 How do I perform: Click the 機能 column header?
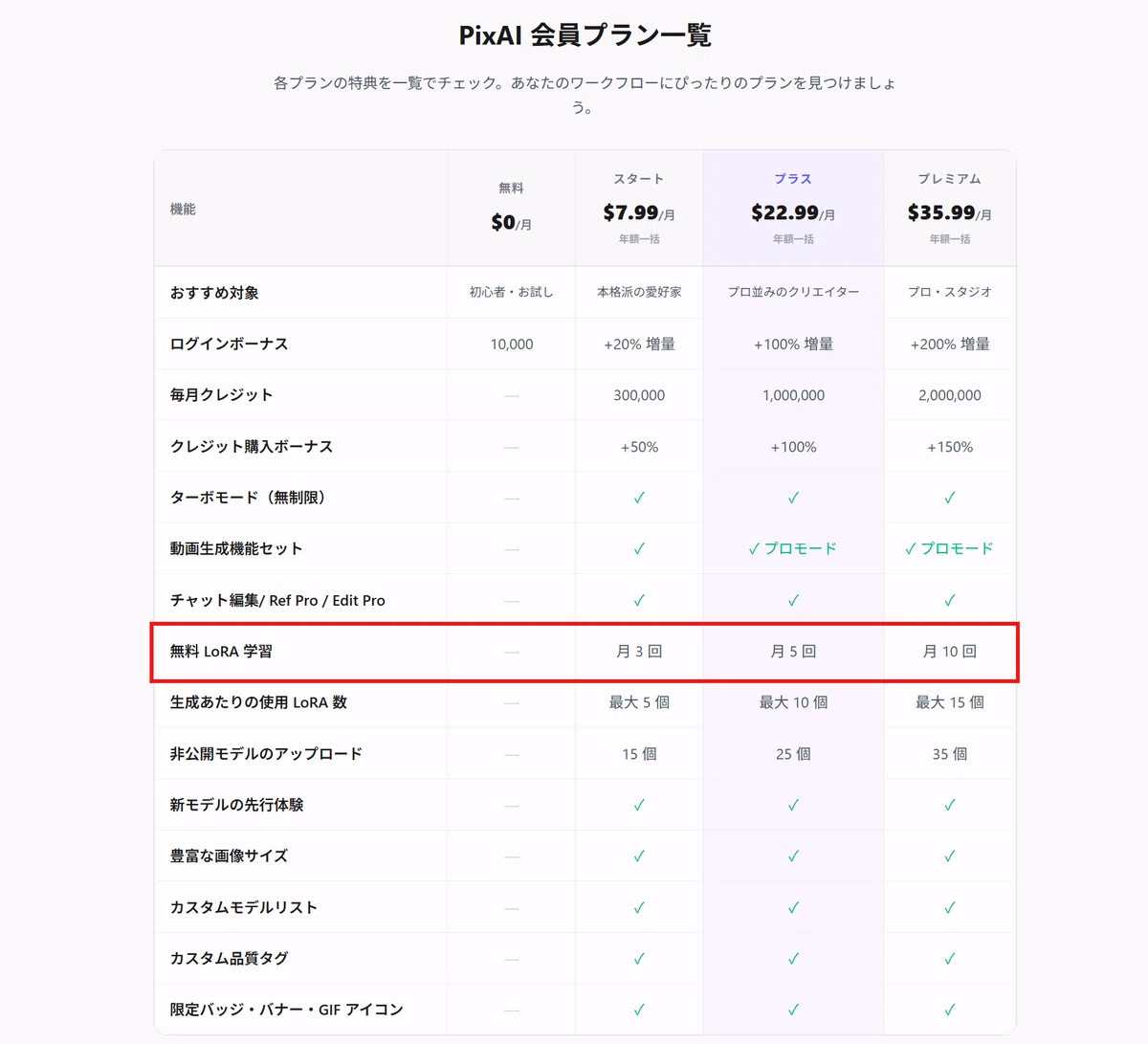[183, 209]
